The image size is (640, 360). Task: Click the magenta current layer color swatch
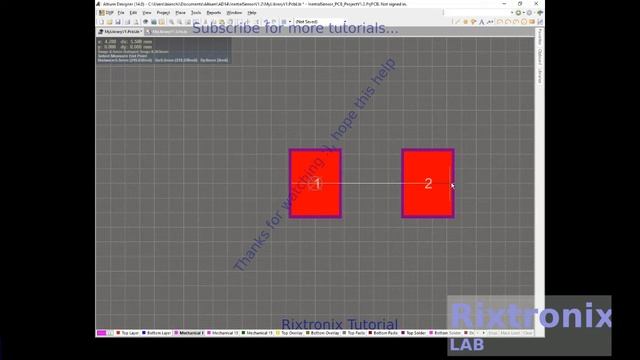pos(101,333)
